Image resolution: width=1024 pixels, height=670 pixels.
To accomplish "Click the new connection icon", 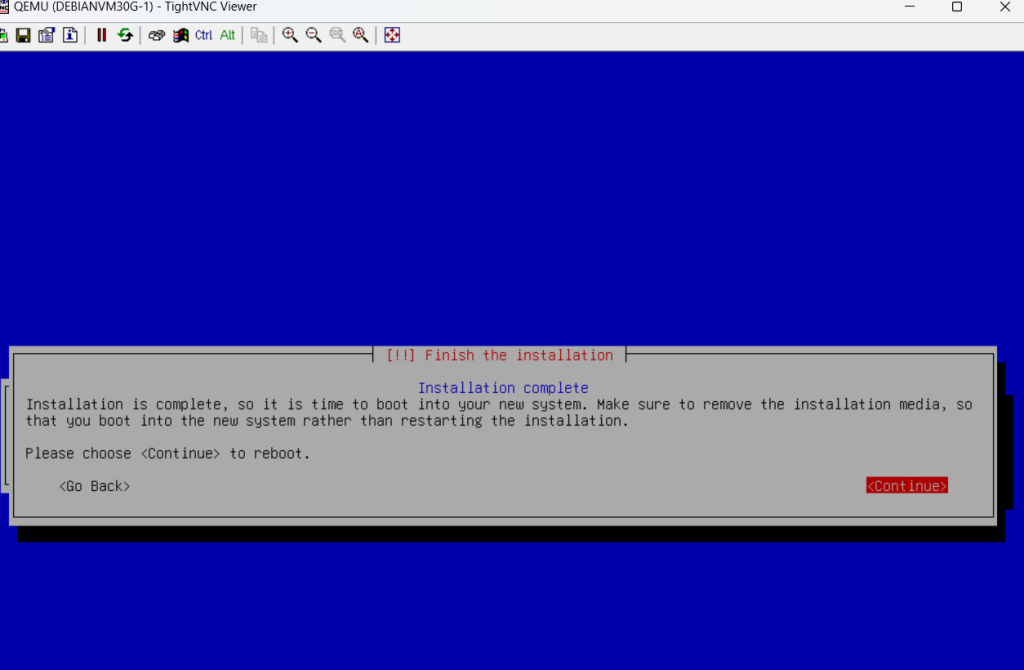I will coord(3,35).
